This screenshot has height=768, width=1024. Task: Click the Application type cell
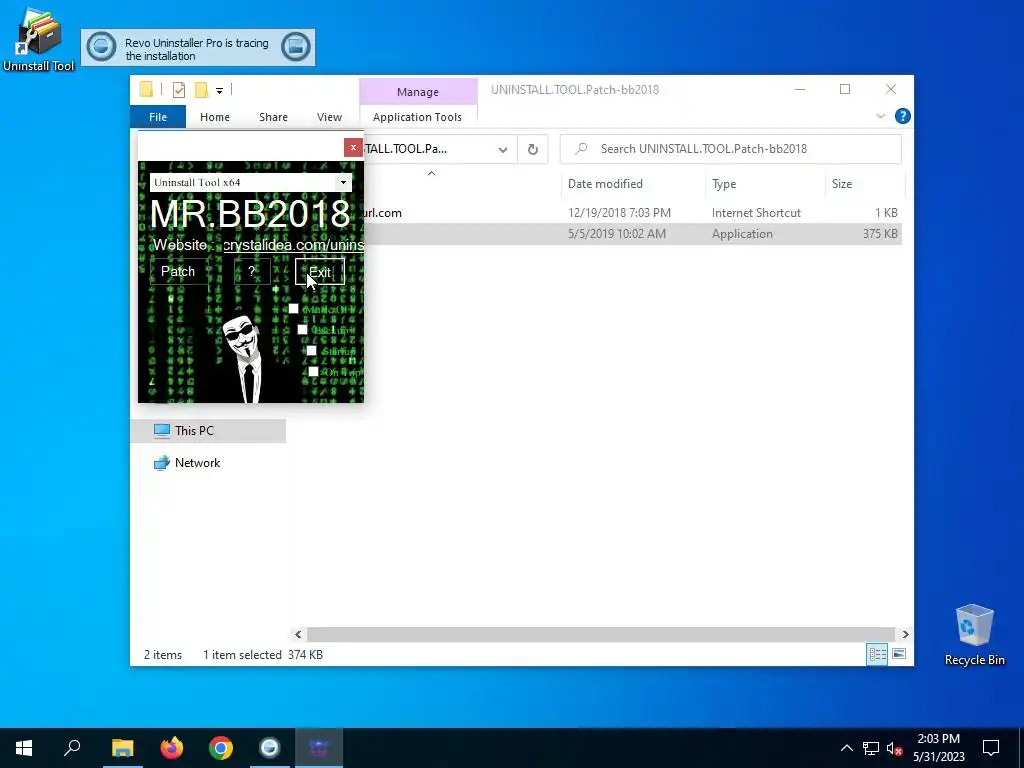click(x=742, y=234)
